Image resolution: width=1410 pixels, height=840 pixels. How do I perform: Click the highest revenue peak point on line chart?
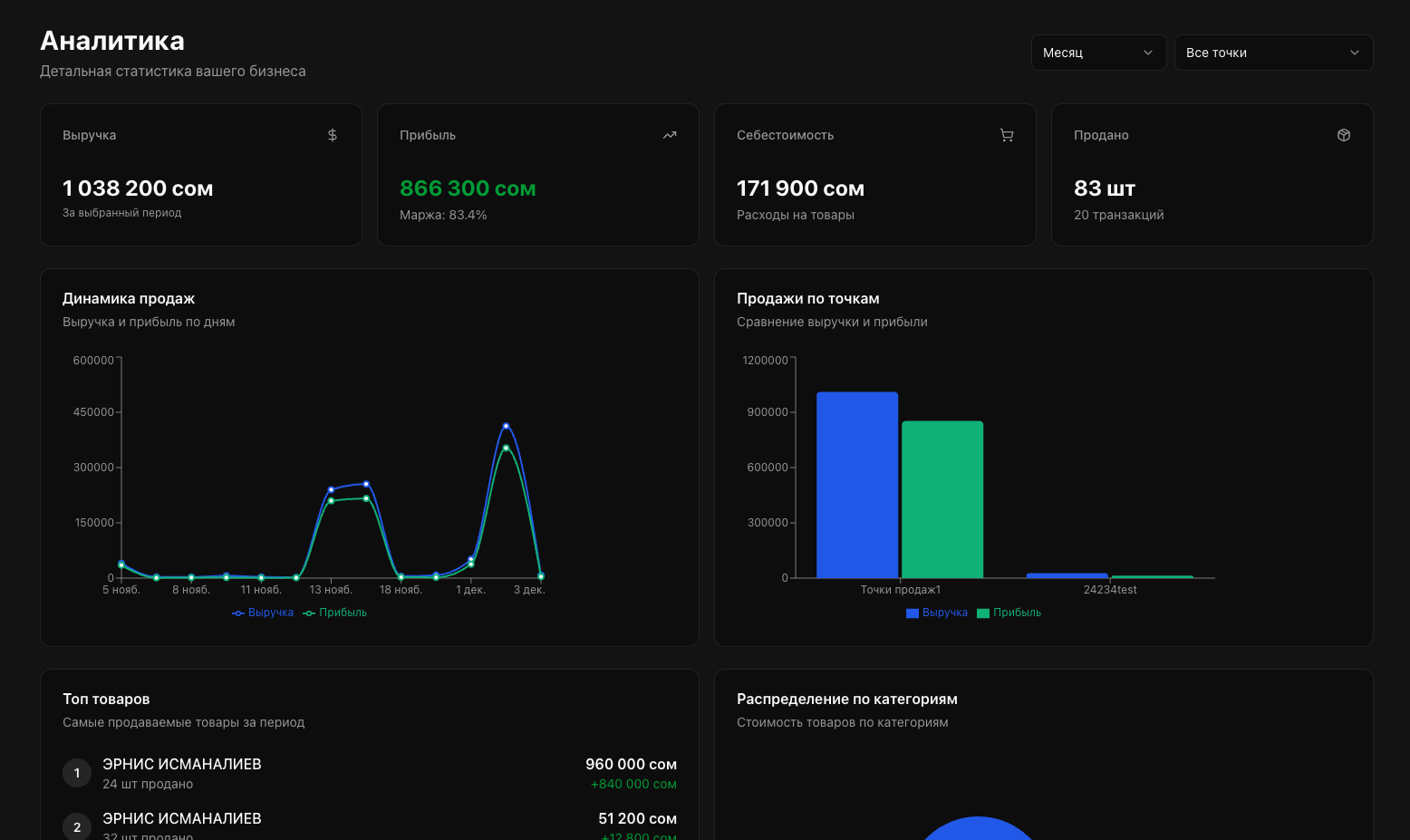(506, 426)
